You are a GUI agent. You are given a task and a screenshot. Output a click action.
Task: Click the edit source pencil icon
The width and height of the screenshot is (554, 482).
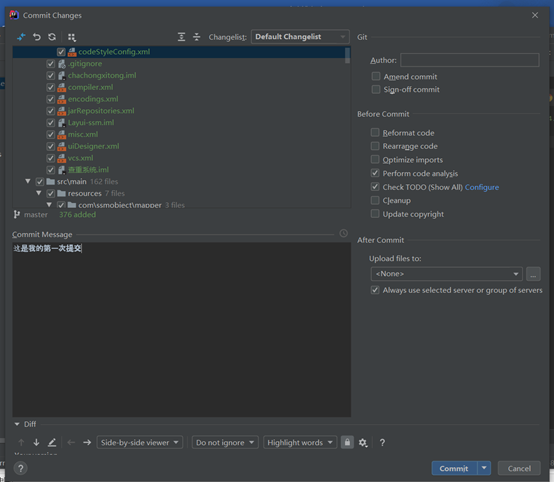click(52, 442)
